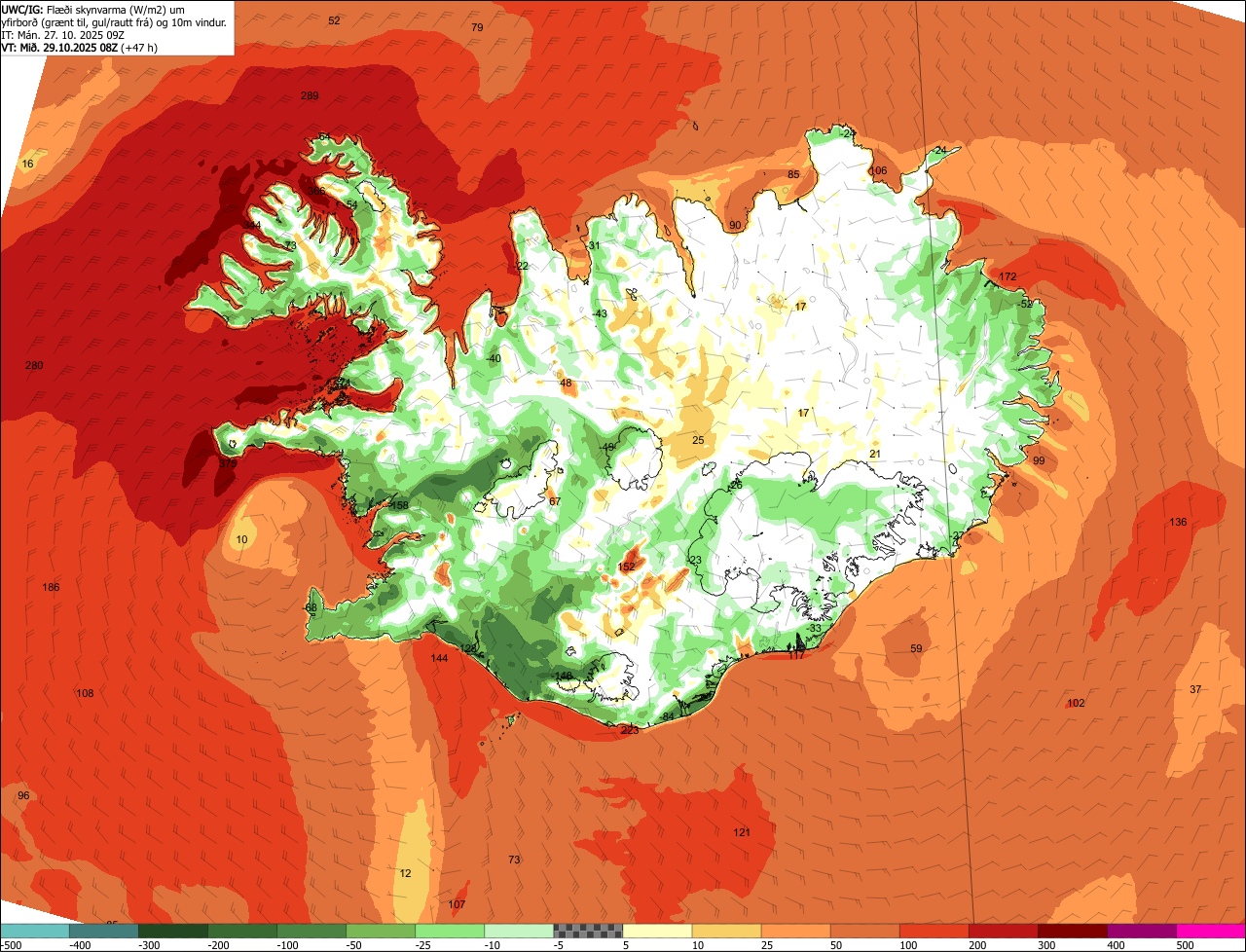Click legend swatch between -300 and -200
Screen dimensions: 1246x952
tap(173, 931)
